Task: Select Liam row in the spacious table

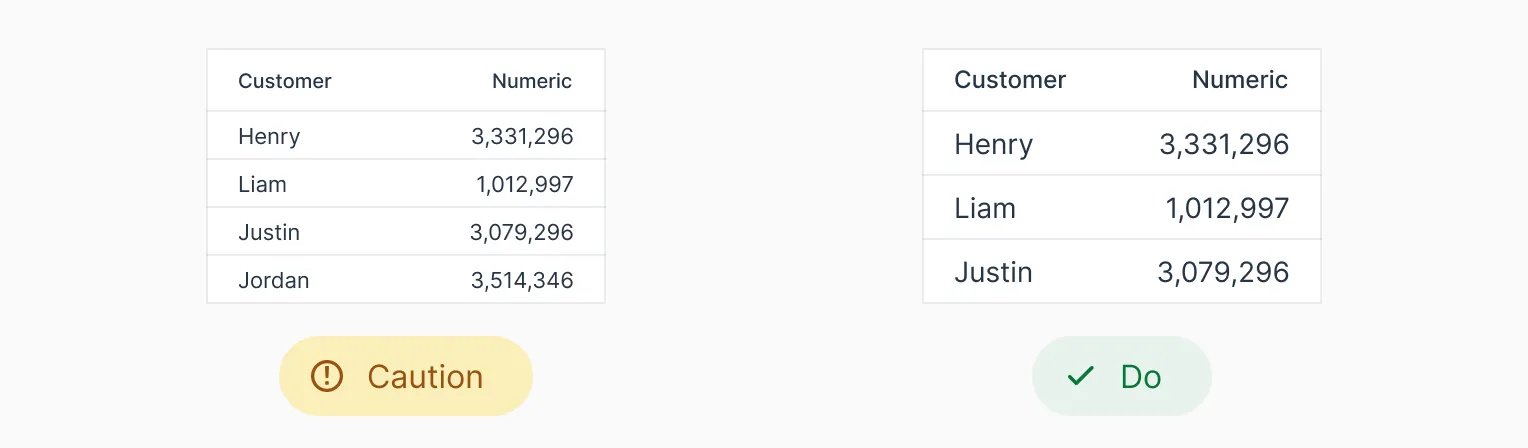Action: point(985,208)
